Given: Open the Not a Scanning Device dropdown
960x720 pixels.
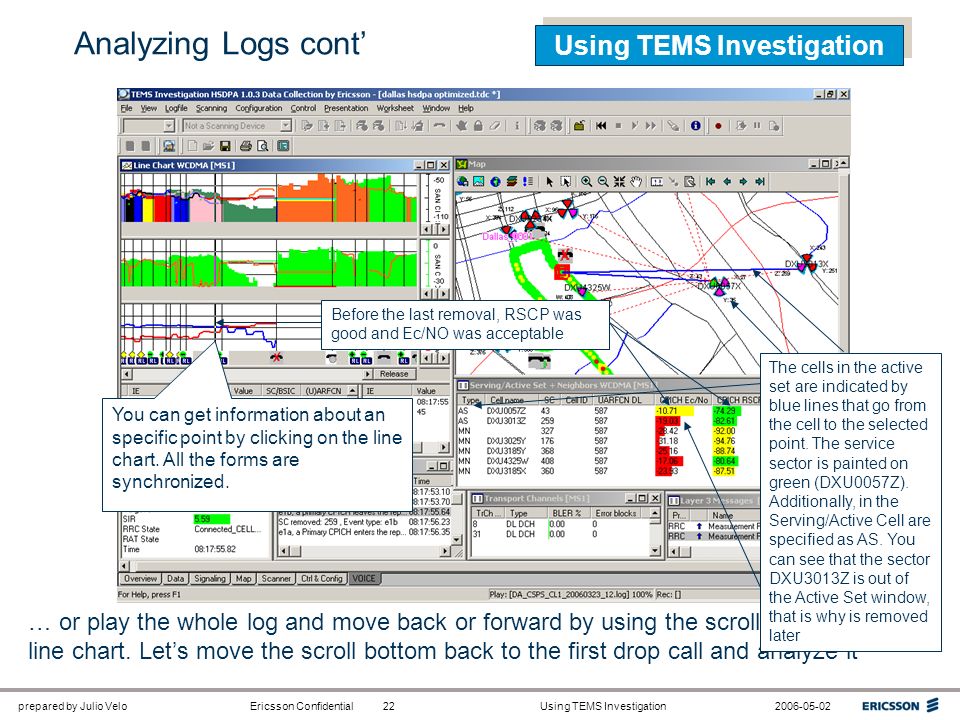Looking at the screenshot, I should [286, 126].
